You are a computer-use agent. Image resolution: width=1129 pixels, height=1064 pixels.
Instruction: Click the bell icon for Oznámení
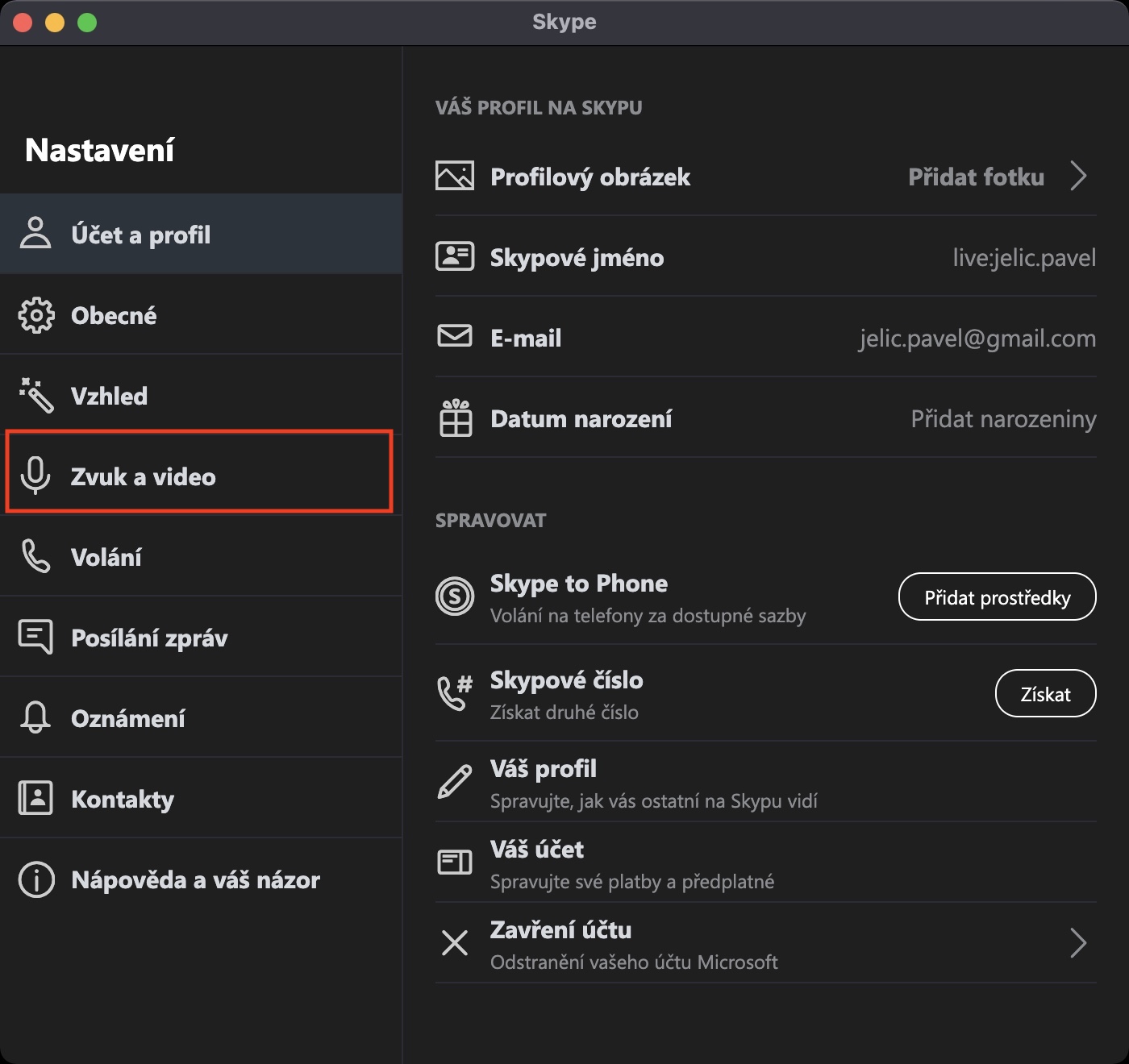35,717
